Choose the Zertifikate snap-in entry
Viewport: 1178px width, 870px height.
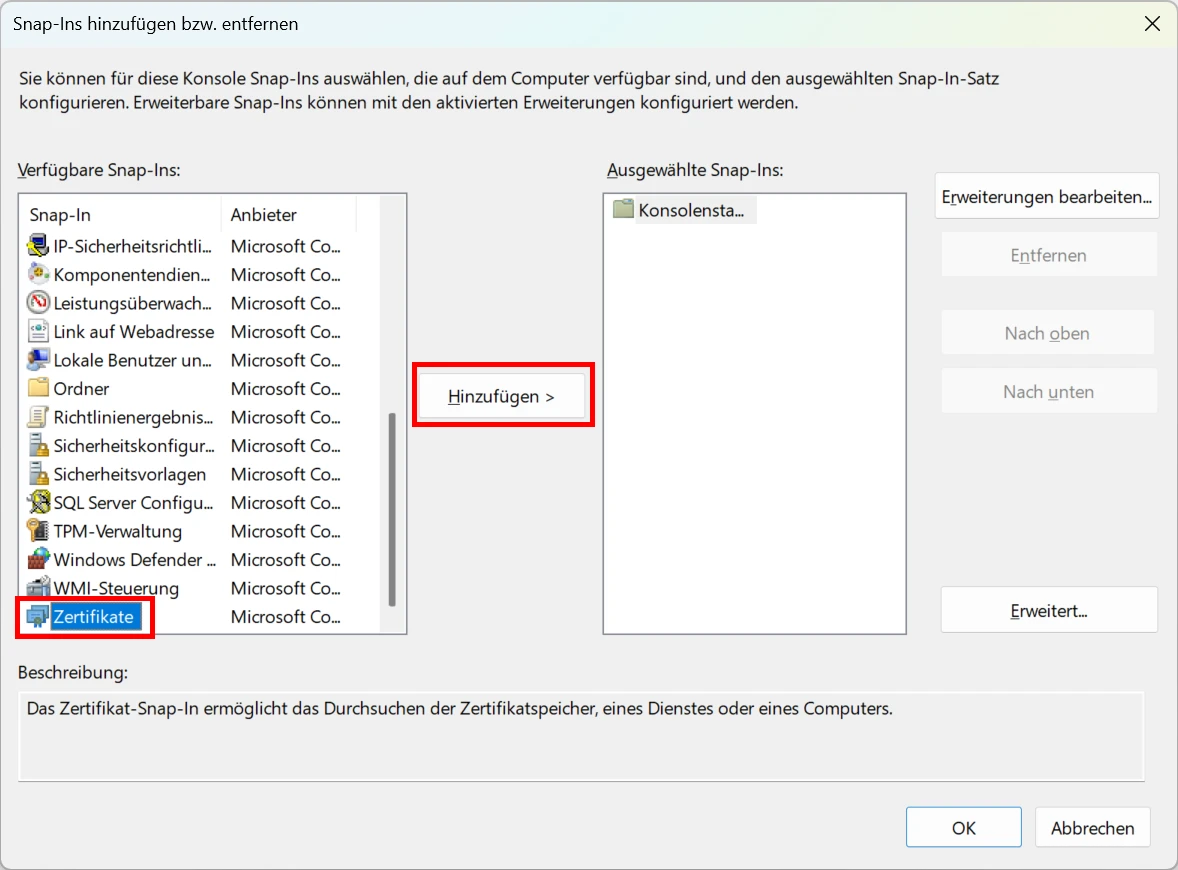[93, 617]
